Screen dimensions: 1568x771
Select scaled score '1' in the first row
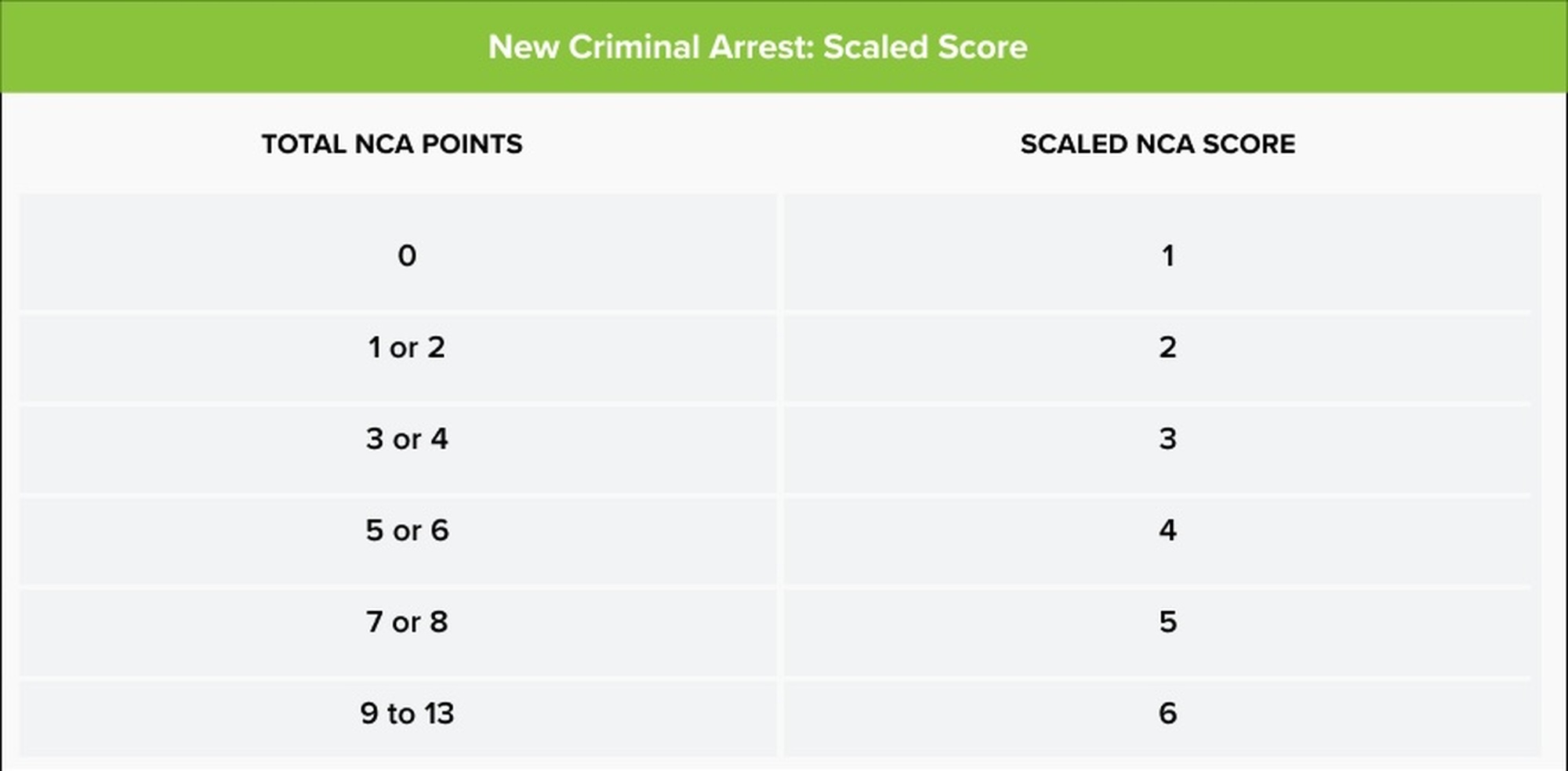(x=1167, y=255)
